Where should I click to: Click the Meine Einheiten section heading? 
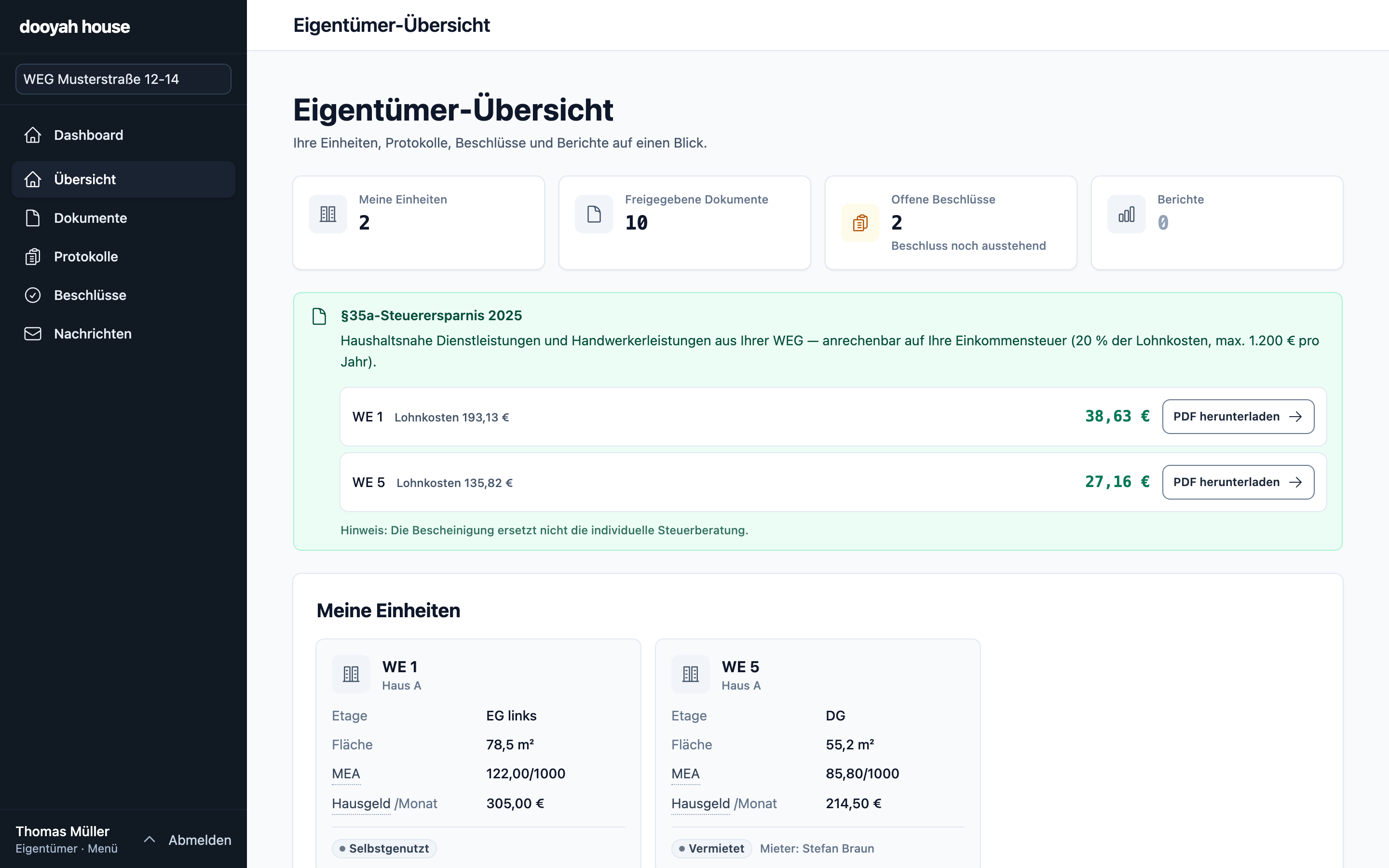point(389,610)
